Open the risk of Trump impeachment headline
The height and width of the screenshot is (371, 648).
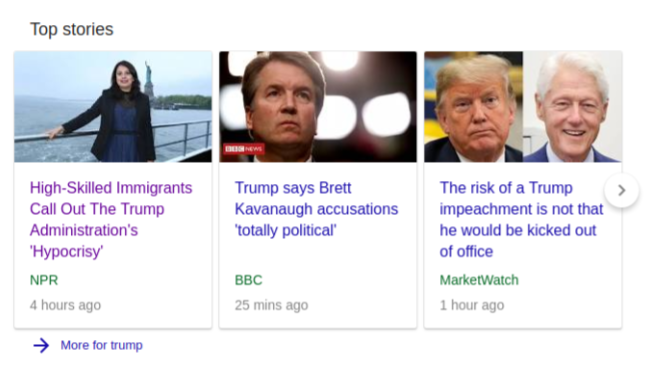521,219
